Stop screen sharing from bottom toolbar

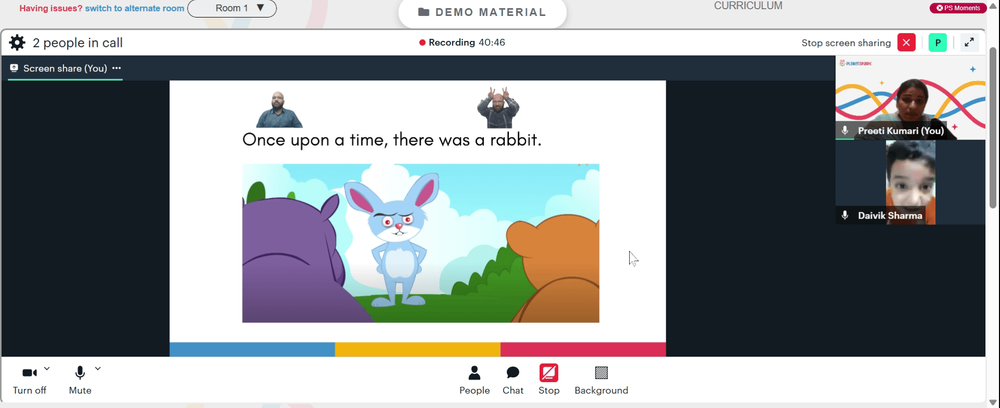tap(548, 380)
